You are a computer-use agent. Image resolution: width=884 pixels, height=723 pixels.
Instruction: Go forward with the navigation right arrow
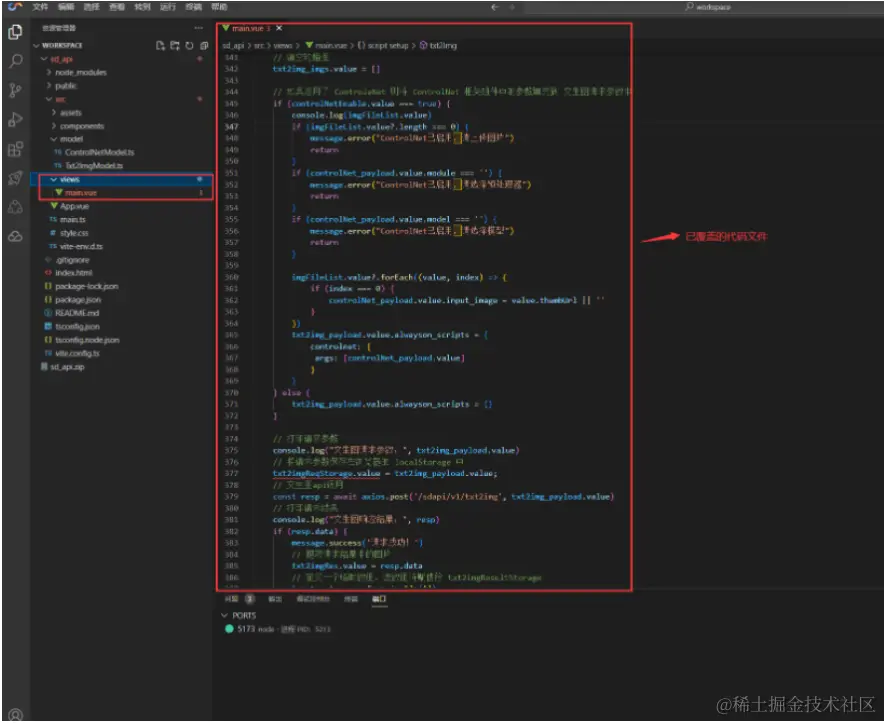tap(512, 7)
